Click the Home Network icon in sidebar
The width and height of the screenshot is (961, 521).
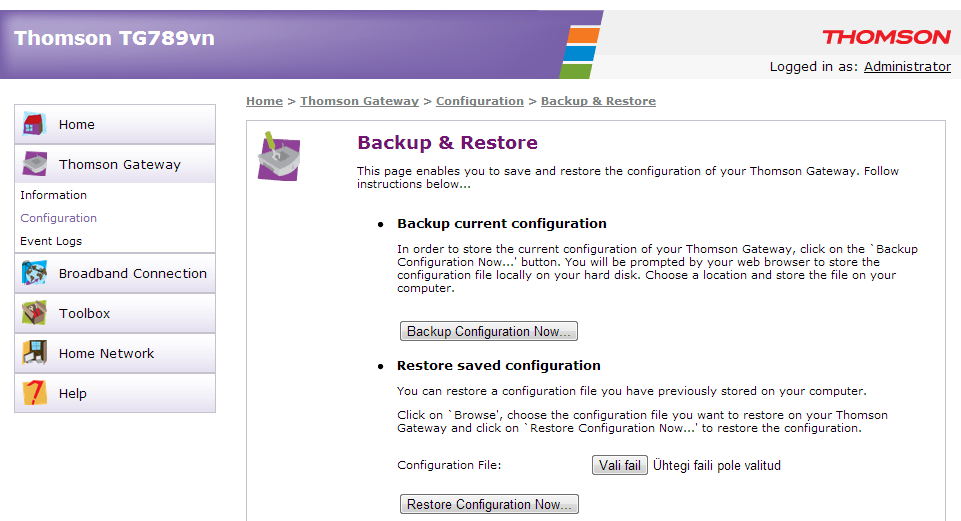coord(34,353)
